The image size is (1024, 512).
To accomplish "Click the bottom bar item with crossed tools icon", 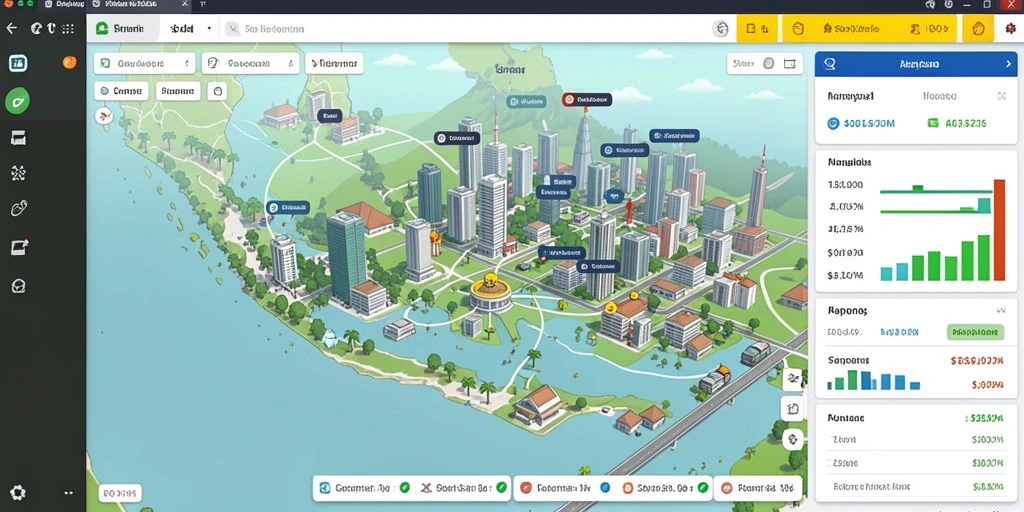I will pos(463,487).
